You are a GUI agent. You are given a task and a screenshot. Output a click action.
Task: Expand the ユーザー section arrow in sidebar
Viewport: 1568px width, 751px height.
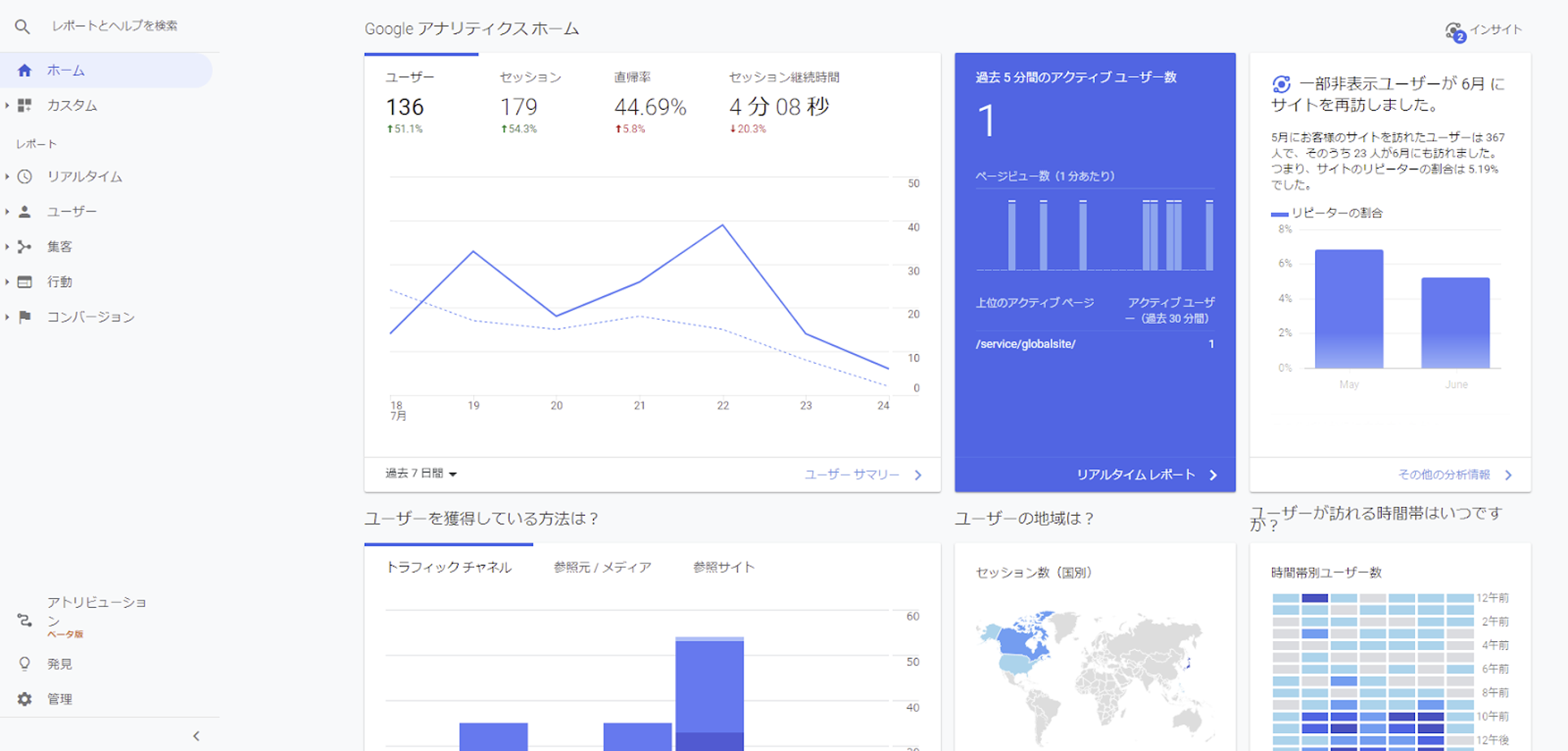7,212
